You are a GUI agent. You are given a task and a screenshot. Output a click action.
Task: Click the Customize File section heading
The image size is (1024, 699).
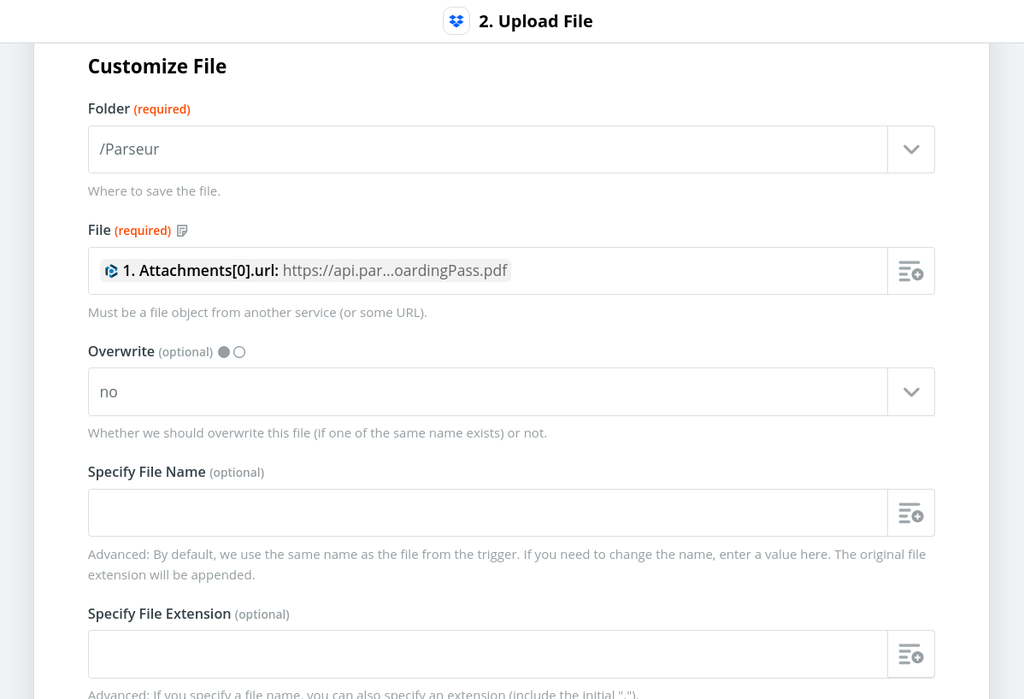[x=157, y=66]
